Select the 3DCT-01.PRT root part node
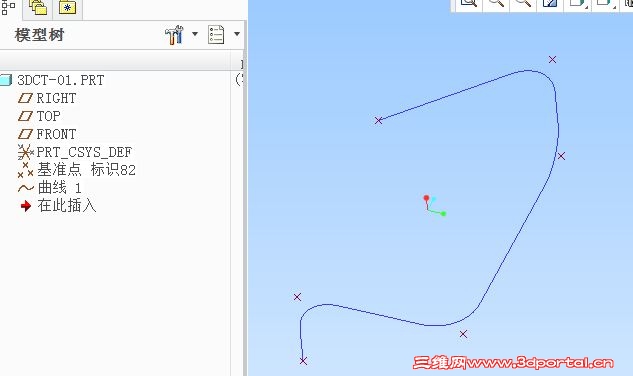 (x=61, y=80)
